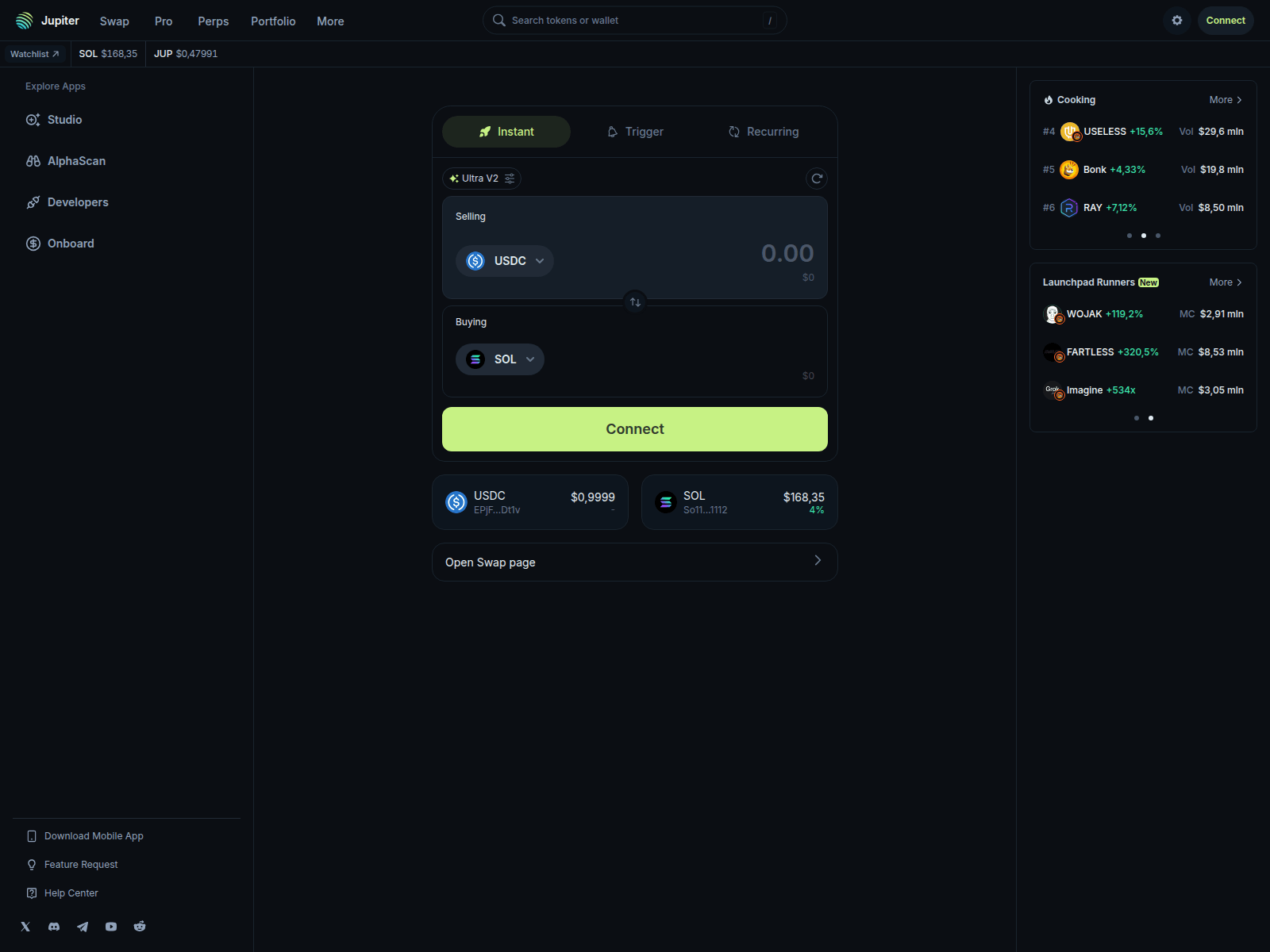Go to Portfolio in top navigation
This screenshot has width=1270, height=952.
tap(273, 21)
